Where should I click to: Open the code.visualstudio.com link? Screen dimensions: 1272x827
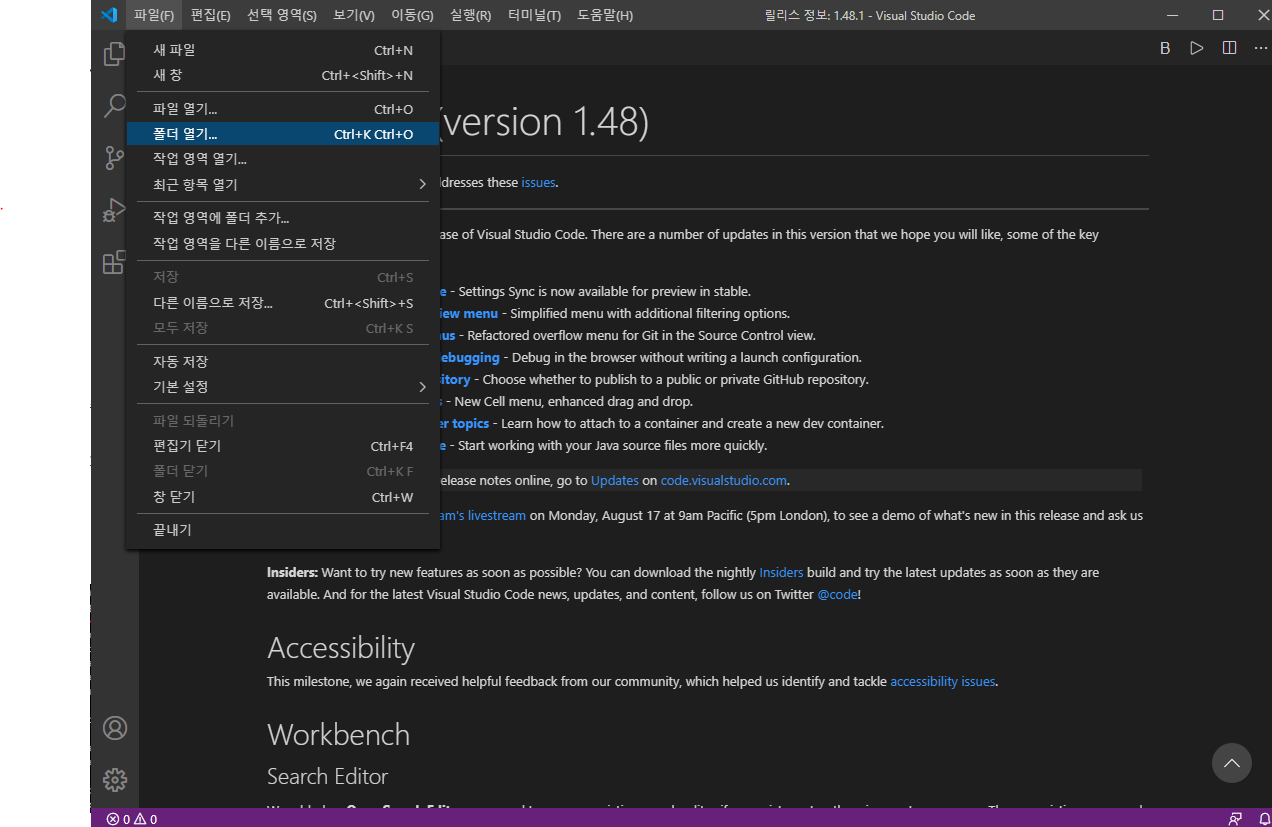tap(724, 481)
